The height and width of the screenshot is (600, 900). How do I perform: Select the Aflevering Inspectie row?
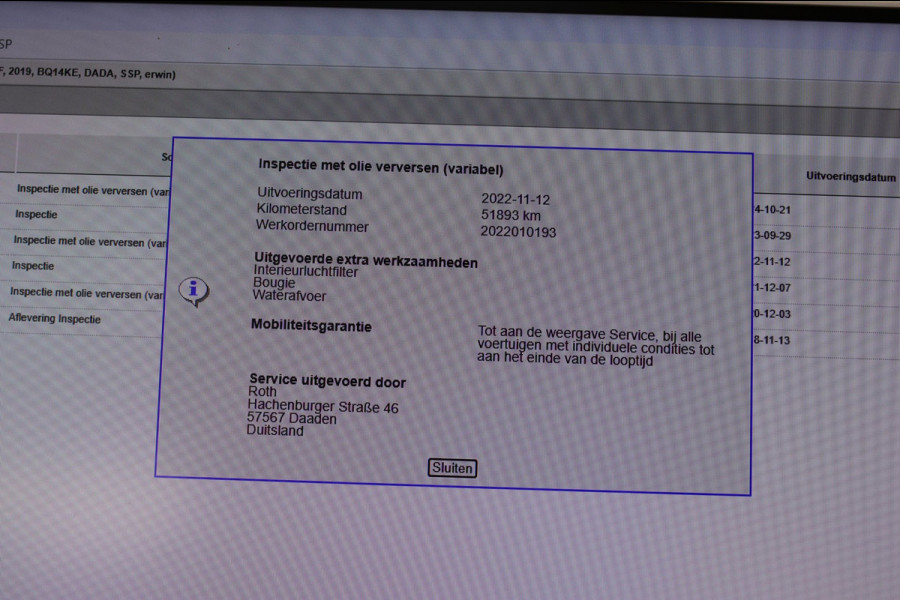55,319
